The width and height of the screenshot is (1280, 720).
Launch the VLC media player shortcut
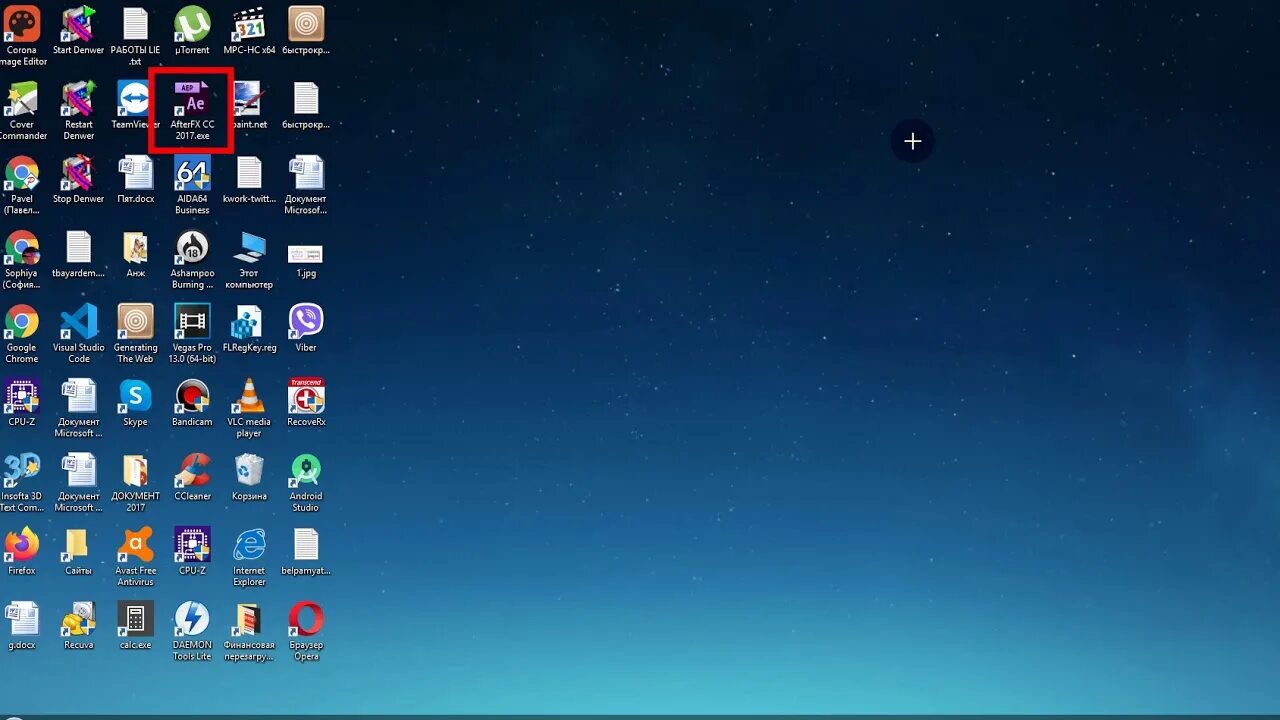tap(249, 408)
